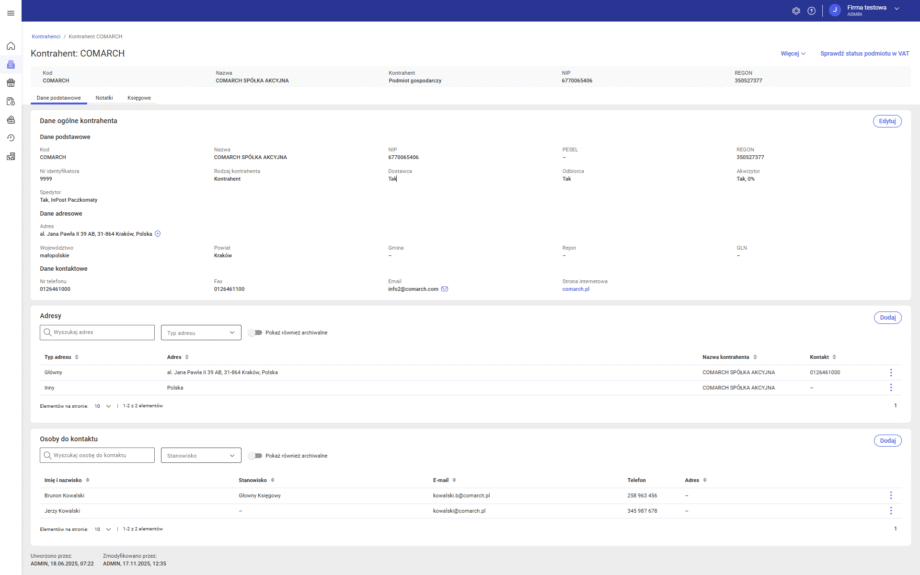Switch to the Notatki tab
This screenshot has height=575, width=920.
[x=104, y=98]
